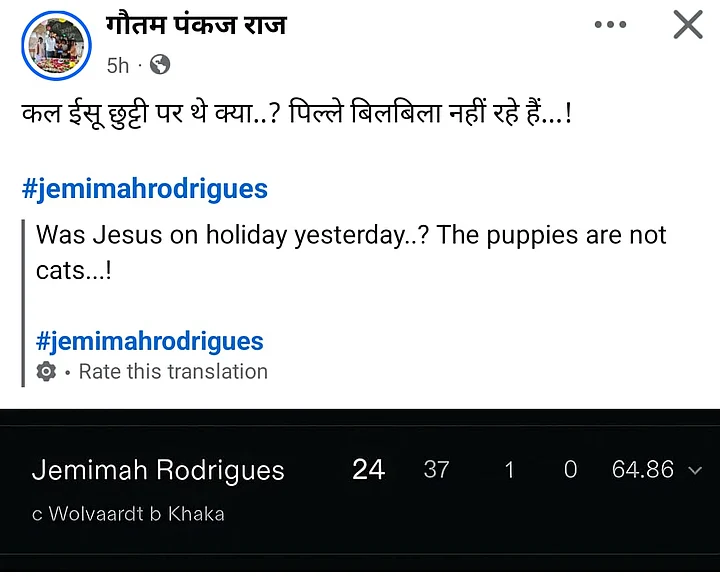This screenshot has height=580, width=720.
Task: Click the runs score 24
Action: [x=368, y=470]
